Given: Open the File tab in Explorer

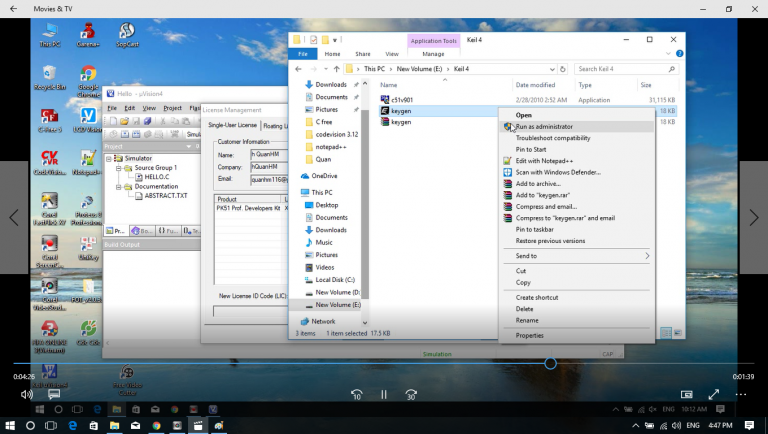Looking at the screenshot, I should (x=302, y=54).
